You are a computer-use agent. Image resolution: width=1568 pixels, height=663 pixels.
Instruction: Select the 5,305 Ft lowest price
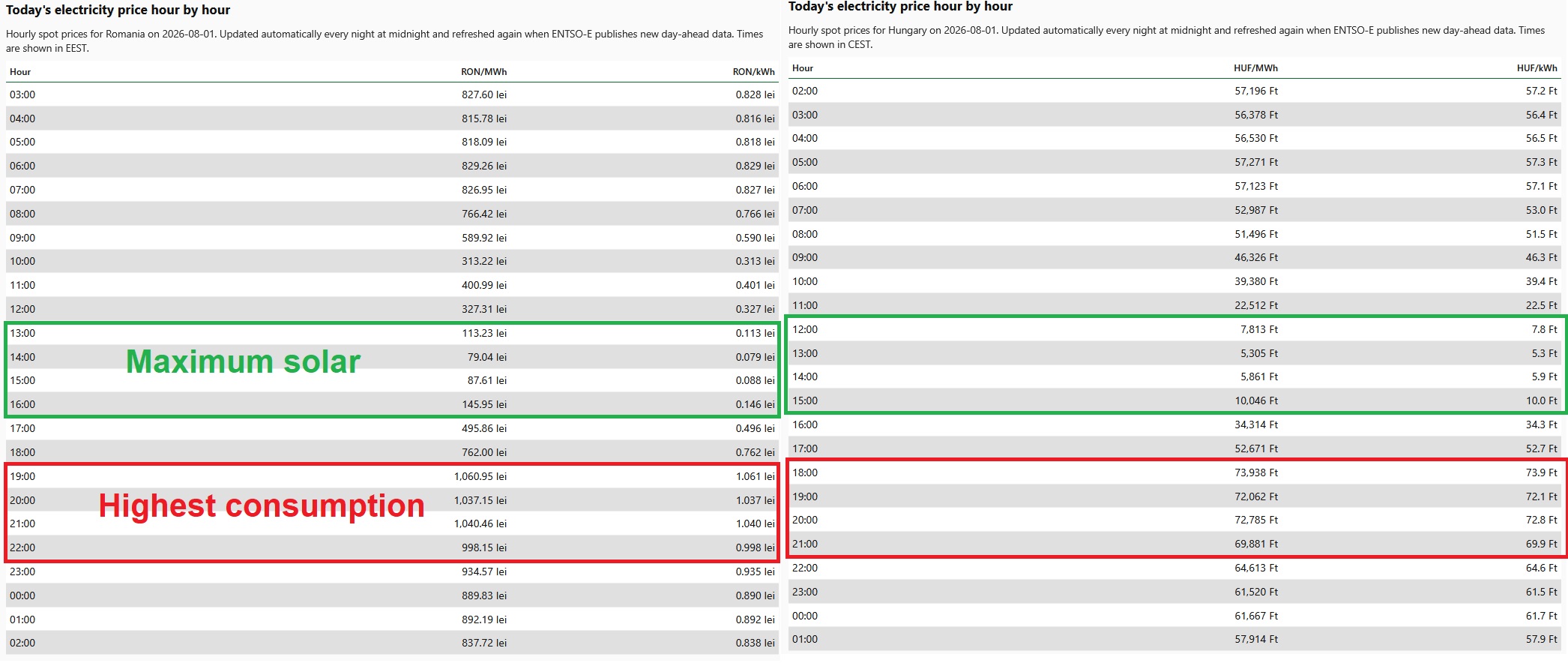[x=1259, y=353]
